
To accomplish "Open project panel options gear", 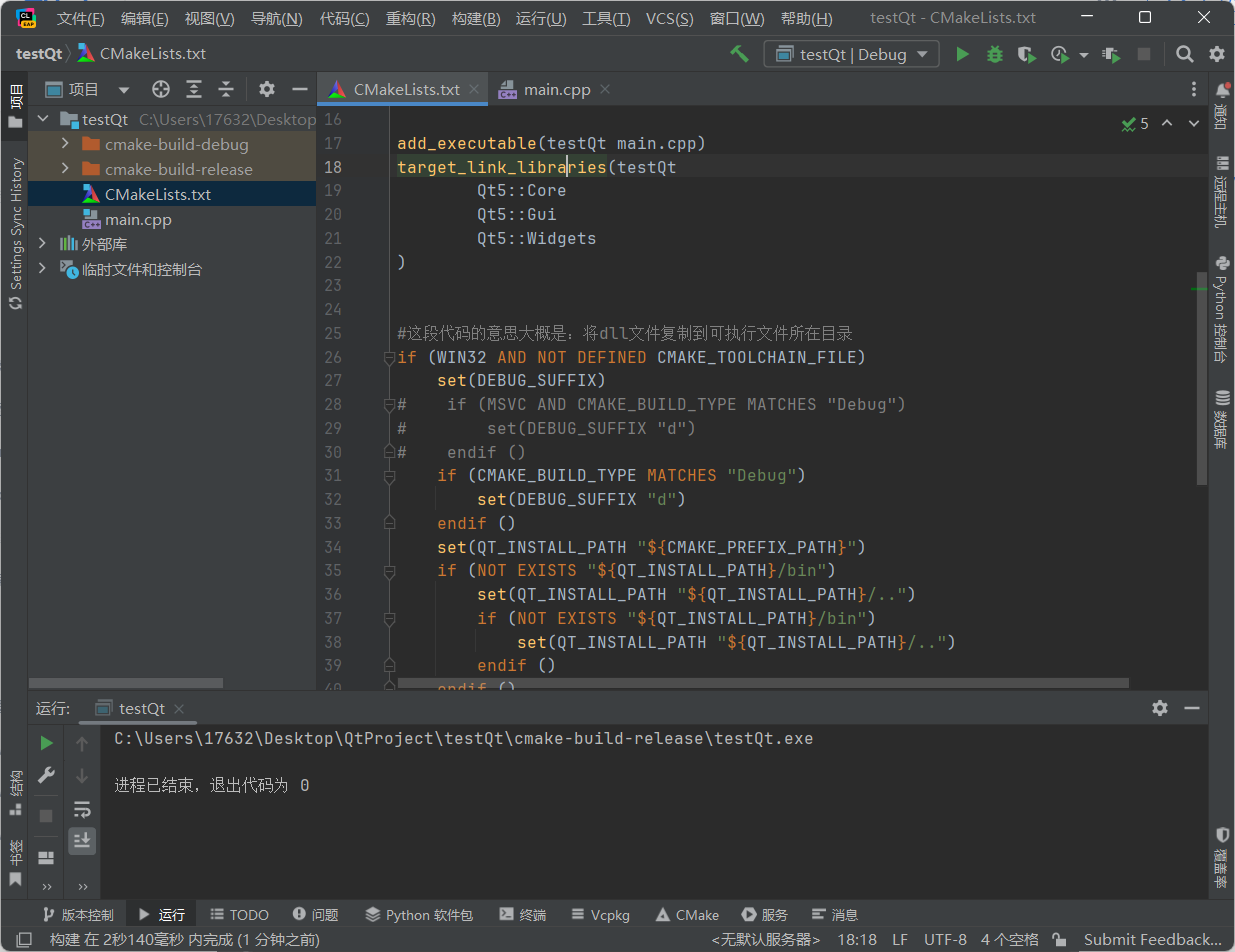I will (x=267, y=89).
